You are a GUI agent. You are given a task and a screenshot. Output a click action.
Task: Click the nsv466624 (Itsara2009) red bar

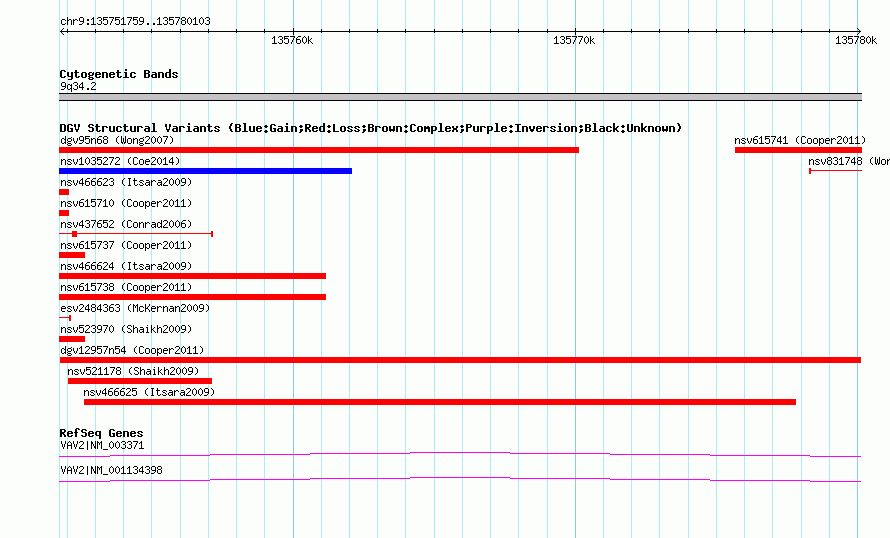192,276
